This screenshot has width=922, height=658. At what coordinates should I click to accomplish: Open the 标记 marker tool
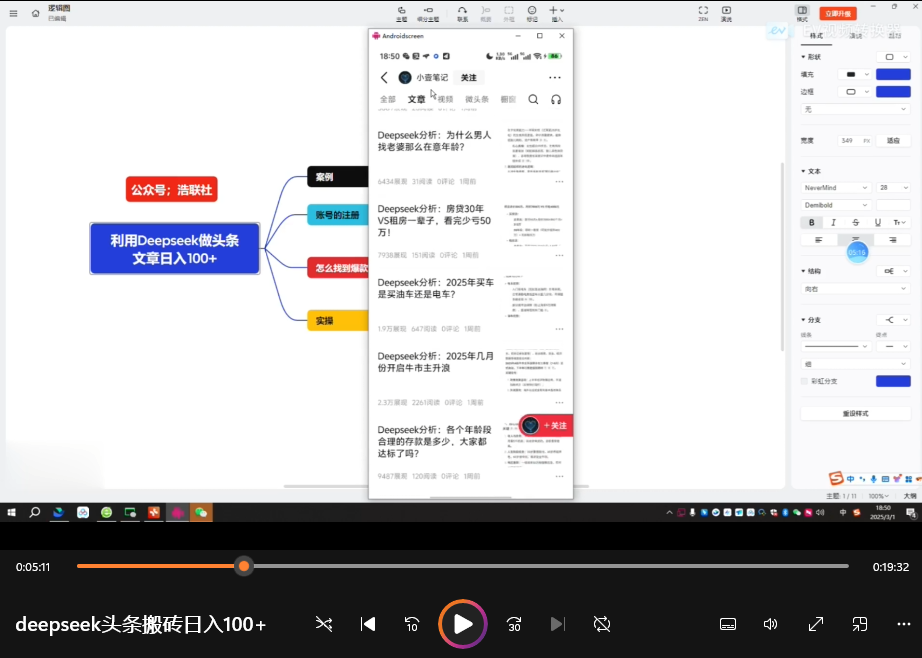pyautogui.click(x=532, y=14)
